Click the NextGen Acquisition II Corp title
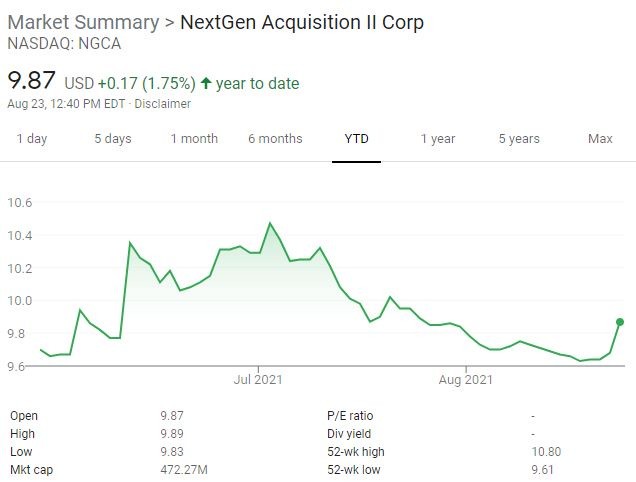 (x=302, y=22)
